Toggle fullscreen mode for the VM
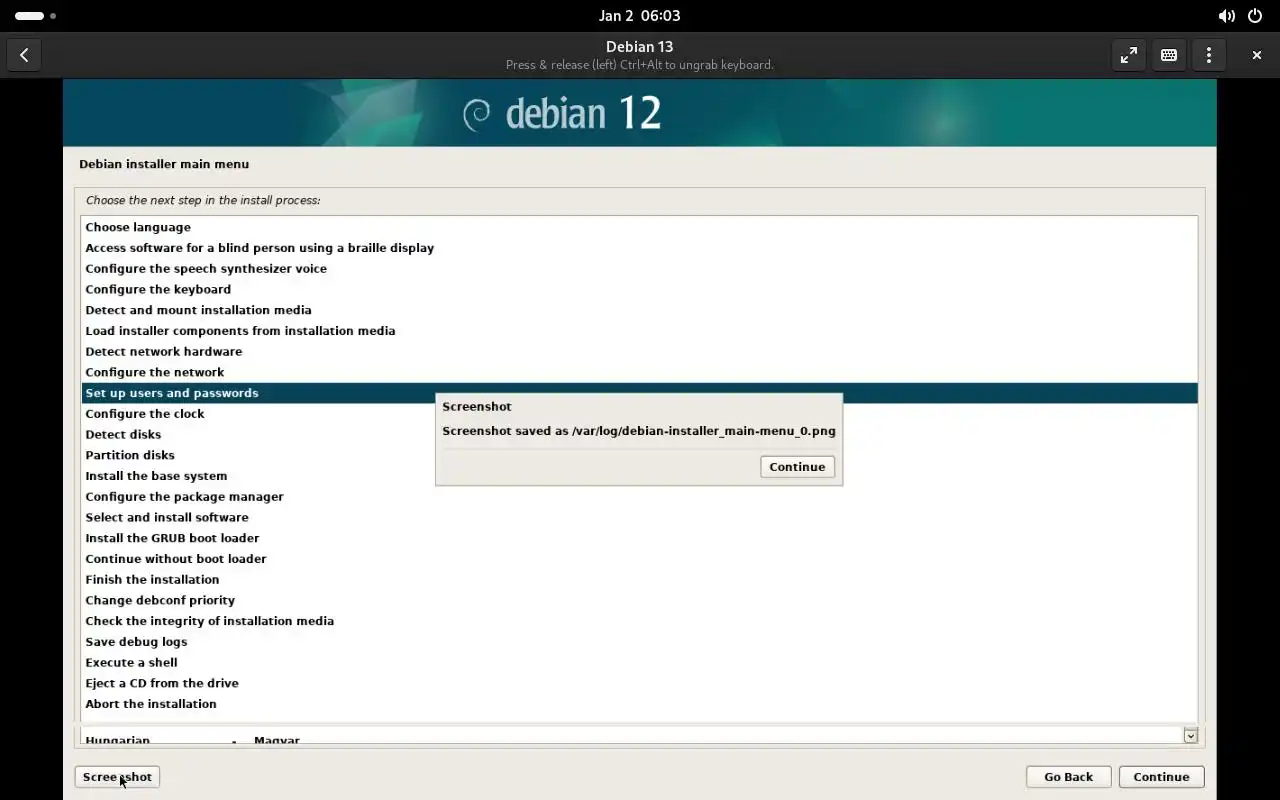This screenshot has height=800, width=1280. click(x=1129, y=55)
